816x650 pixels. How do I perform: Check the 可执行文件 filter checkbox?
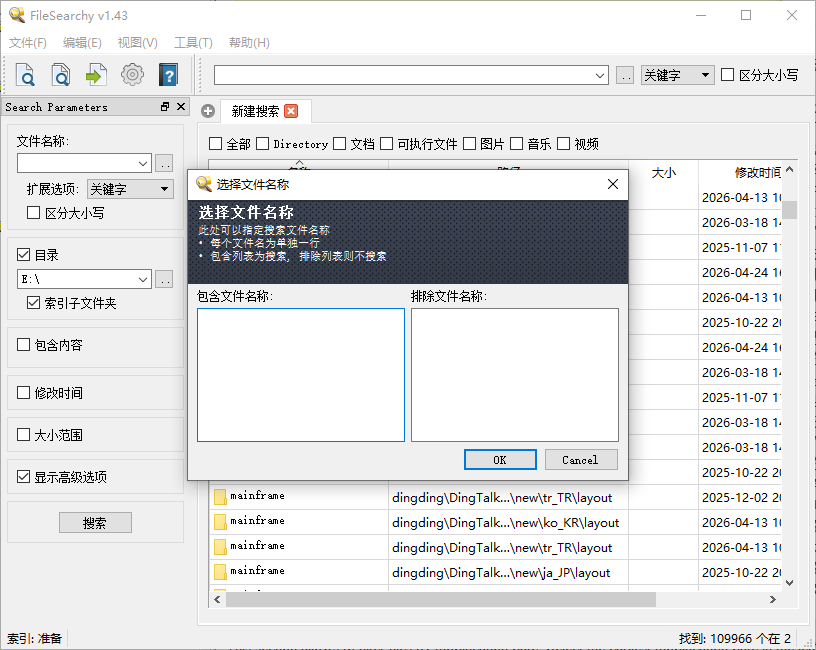coord(387,144)
